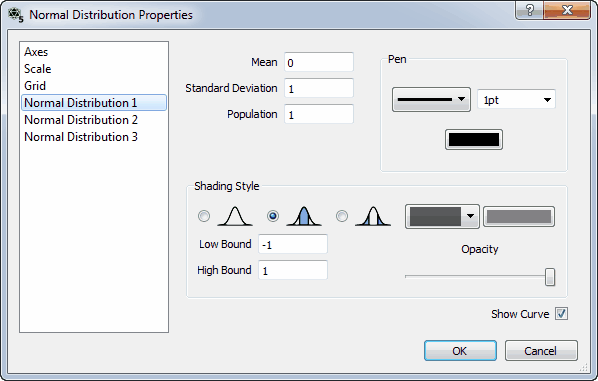This screenshot has width=598, height=381.
Task: Open the shading fill pattern dropdown
Action: coord(442,216)
